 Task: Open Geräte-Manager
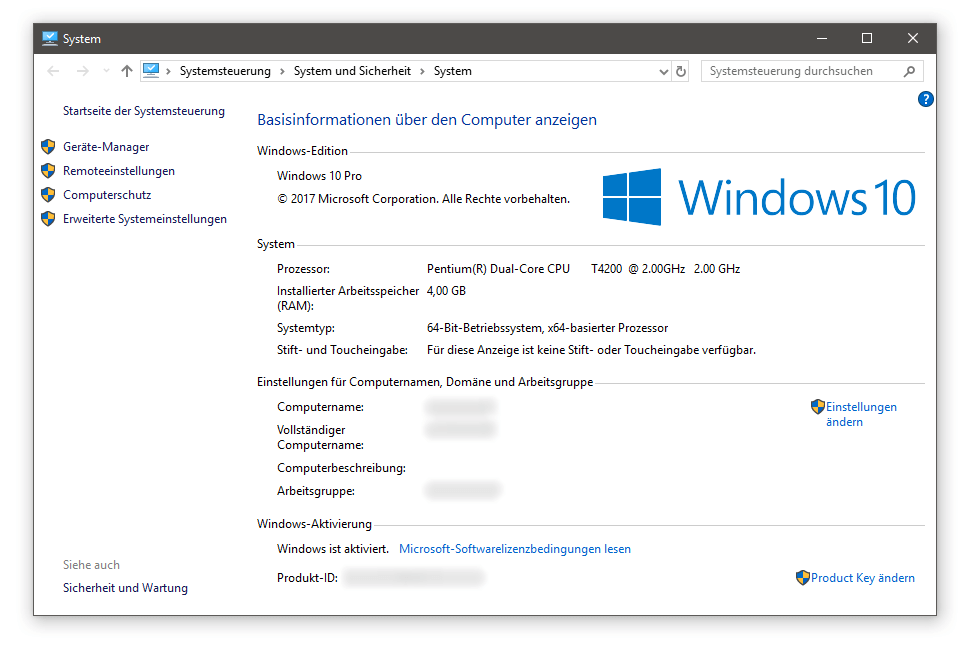[106, 147]
